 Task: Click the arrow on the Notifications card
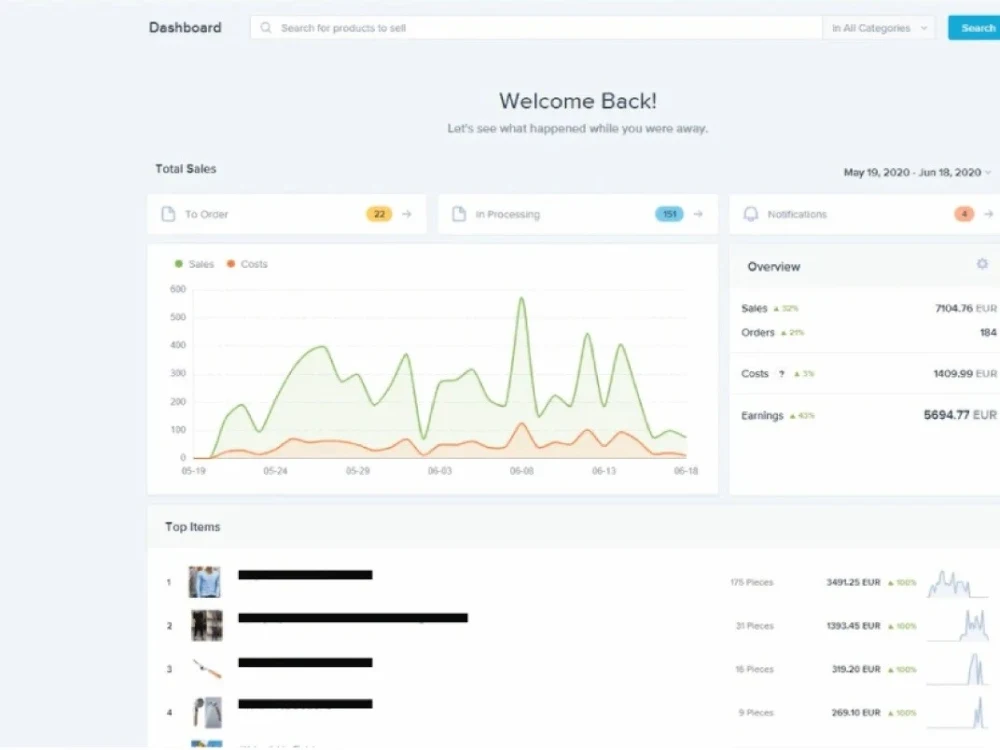(x=989, y=214)
